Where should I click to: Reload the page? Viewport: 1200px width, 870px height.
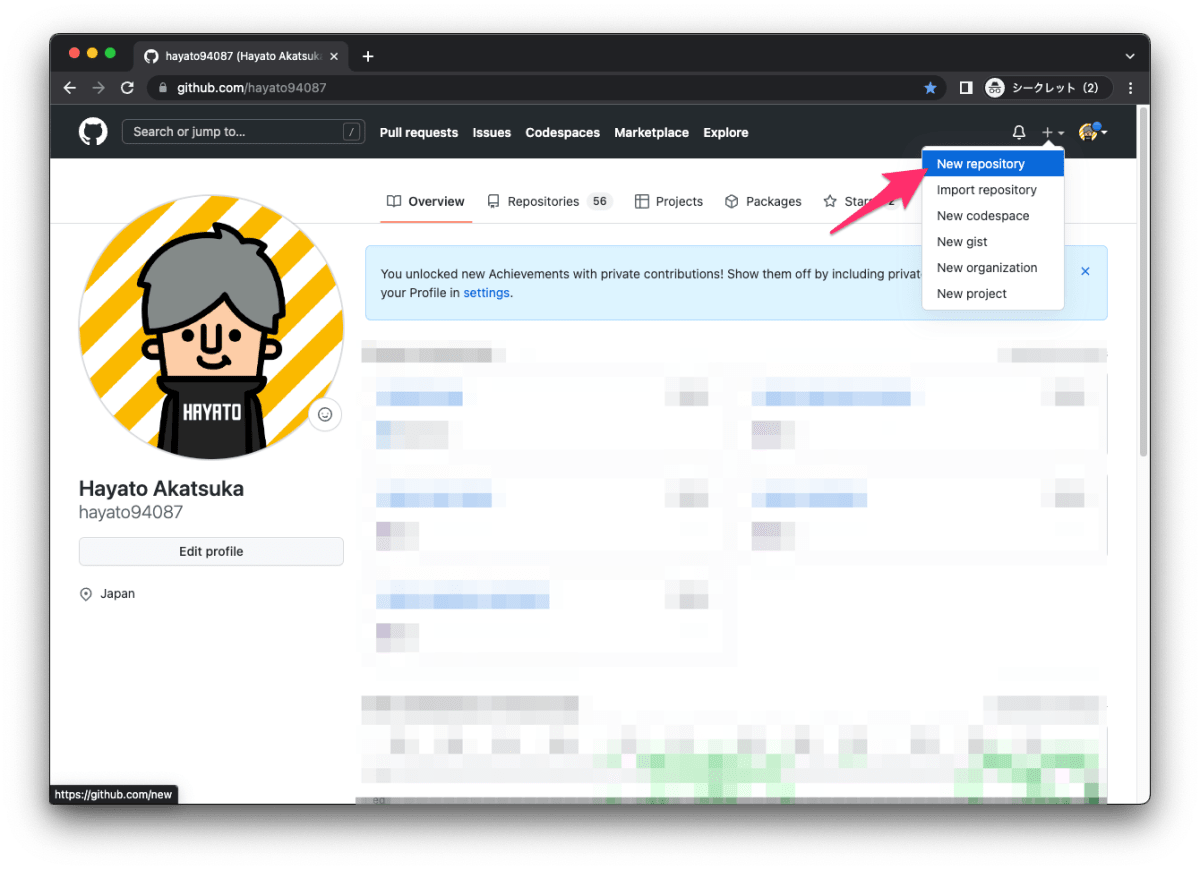(127, 88)
